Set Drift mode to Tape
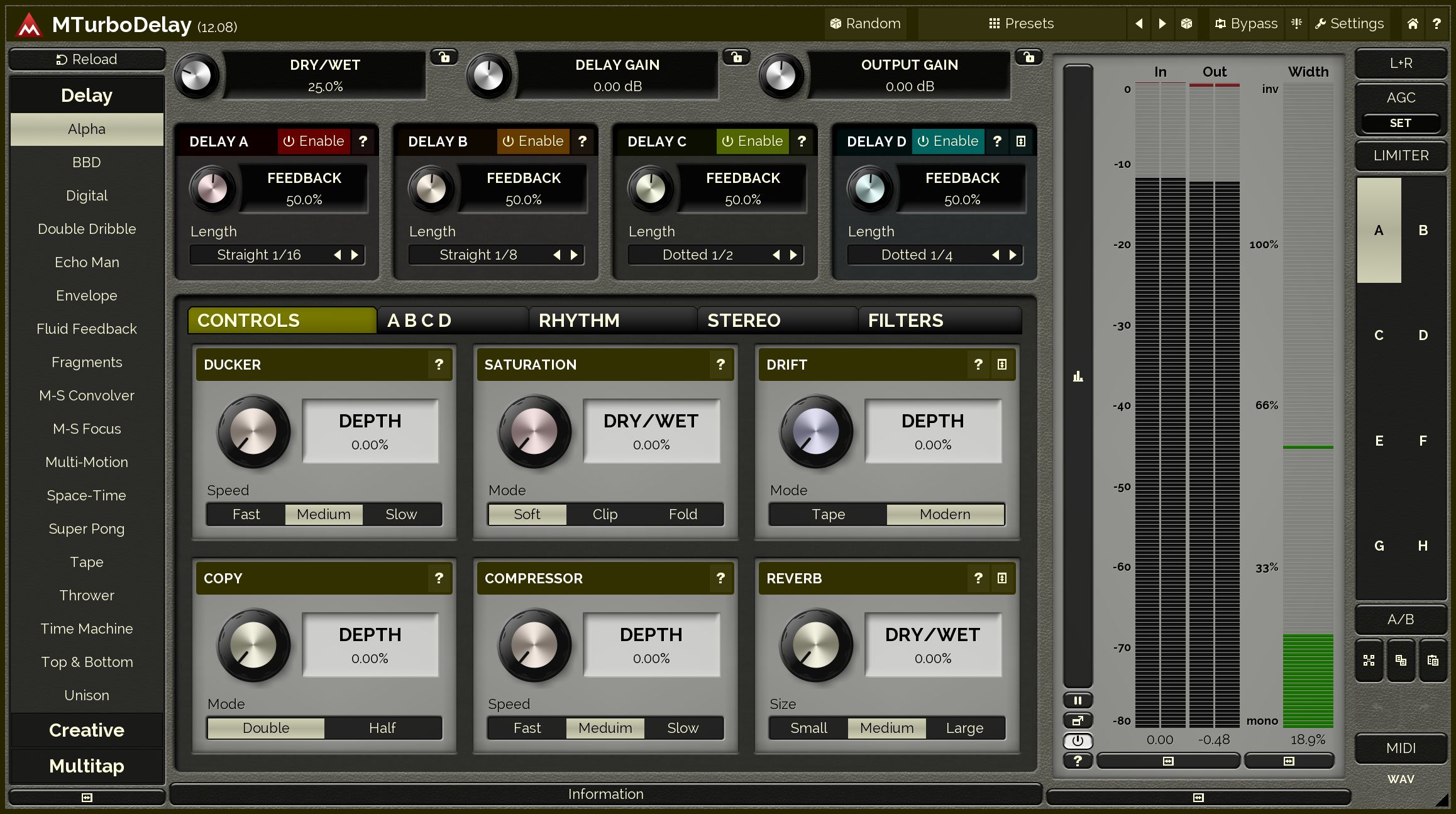This screenshot has height=814, width=1456. pyautogui.click(x=828, y=514)
